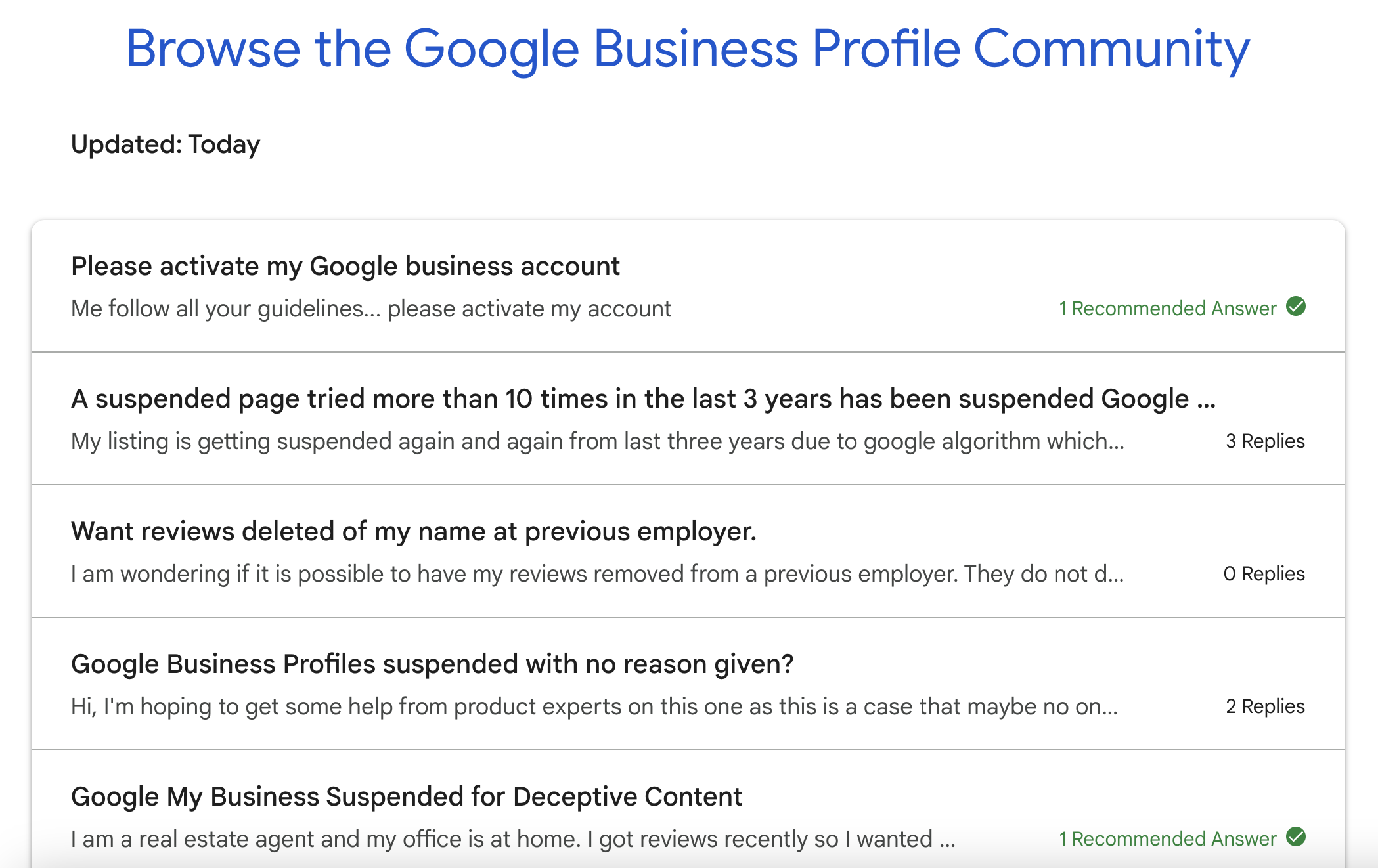This screenshot has height=868, width=1378.
Task: Click the snippet mentioning google algorithm suspensions
Action: 598,441
